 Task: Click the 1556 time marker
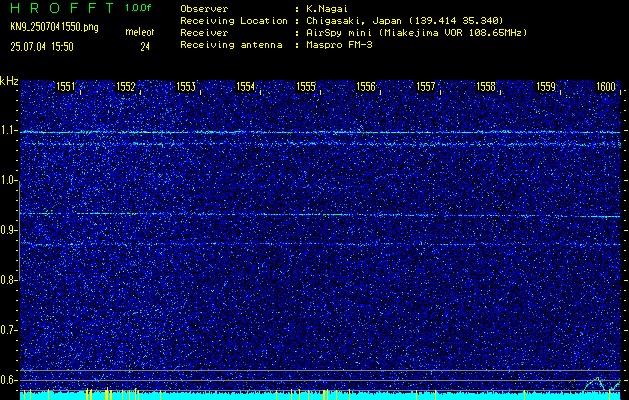[x=366, y=87]
